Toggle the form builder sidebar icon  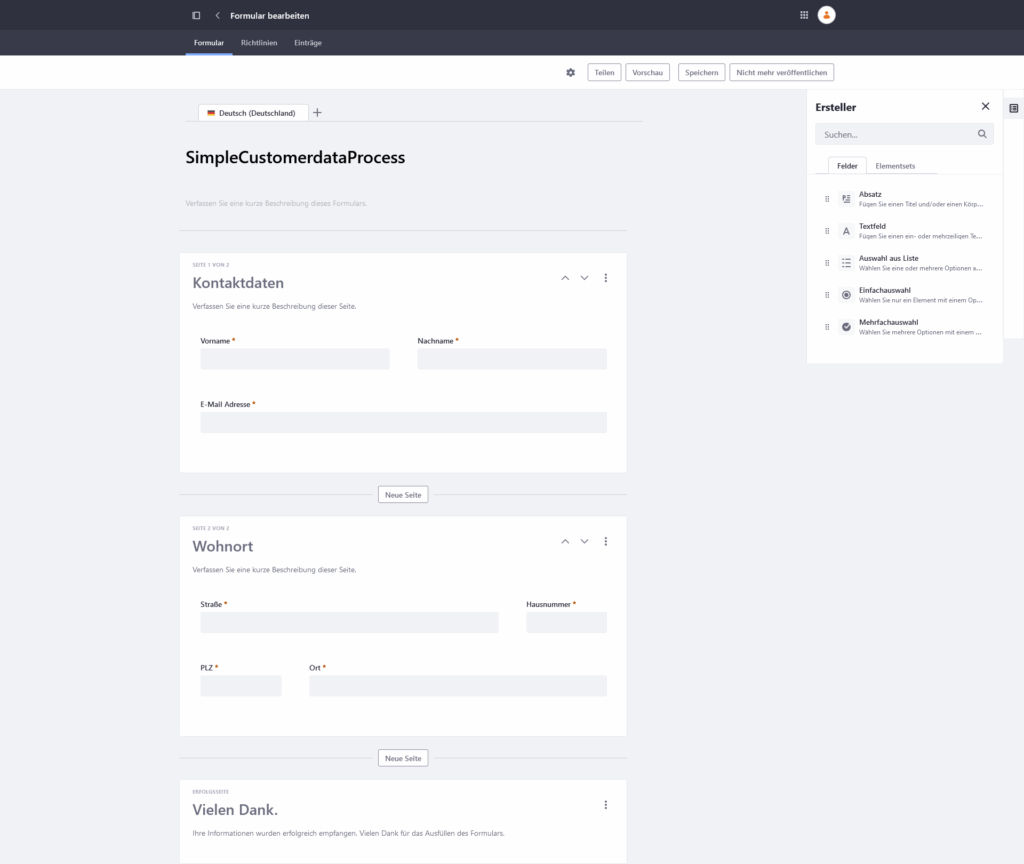[1013, 108]
